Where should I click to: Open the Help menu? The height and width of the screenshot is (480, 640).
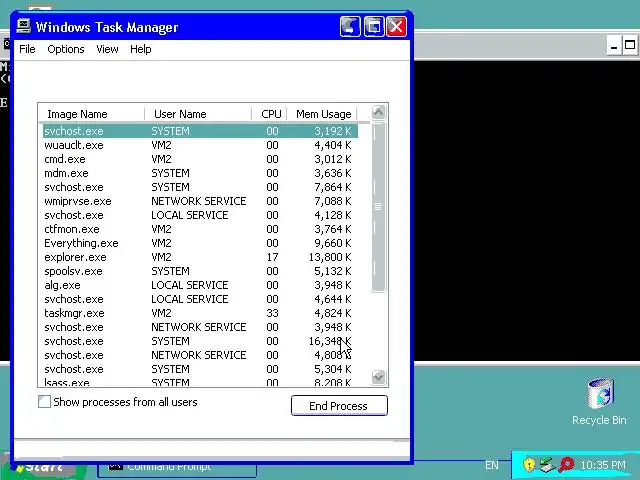click(x=140, y=49)
